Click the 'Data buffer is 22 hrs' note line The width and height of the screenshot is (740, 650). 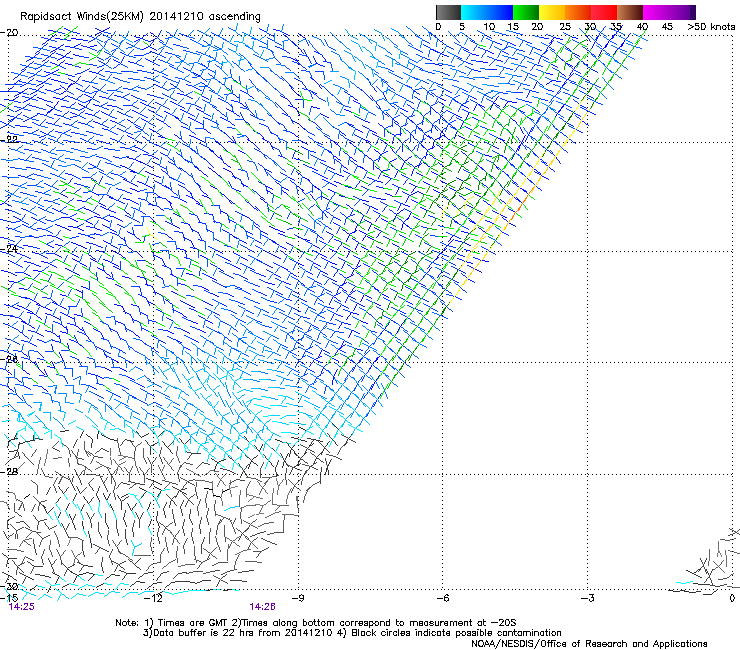pyautogui.click(x=352, y=633)
